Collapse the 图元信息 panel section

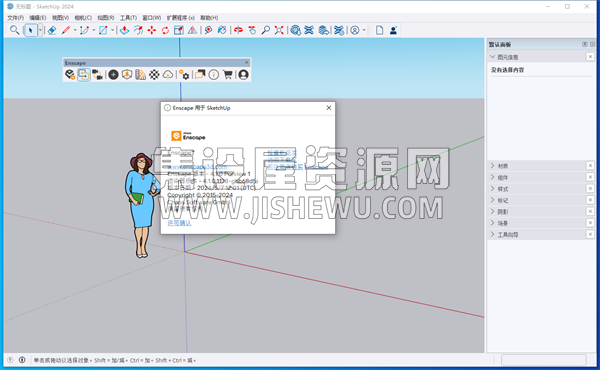tap(492, 57)
